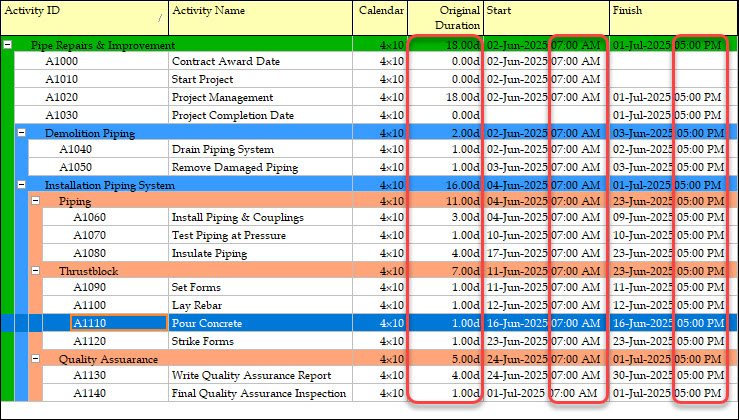Click the finish date of Insulate Piping
The width and height of the screenshot is (739, 420).
[642, 254]
